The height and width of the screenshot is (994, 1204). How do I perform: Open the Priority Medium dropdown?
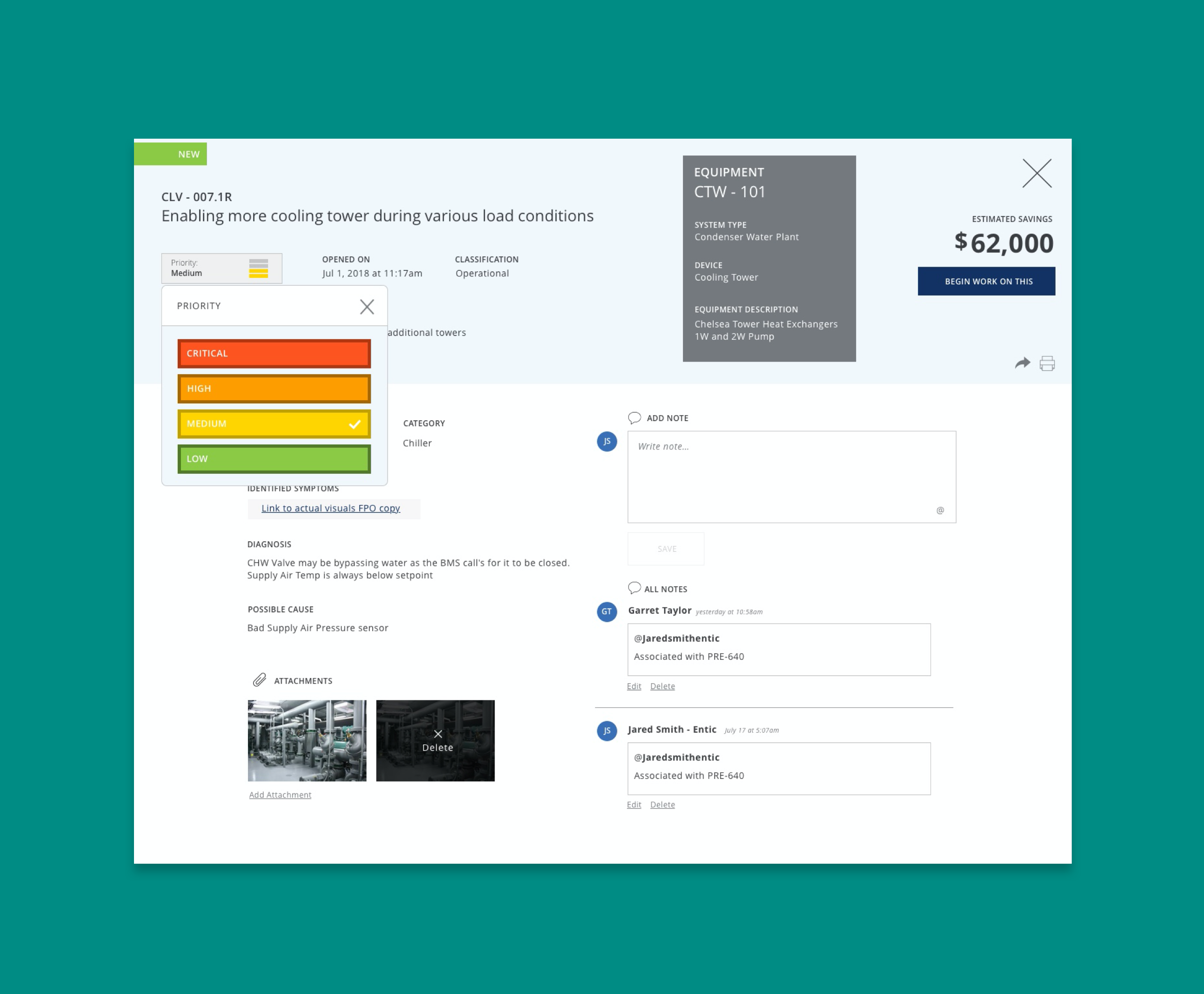[x=221, y=268]
